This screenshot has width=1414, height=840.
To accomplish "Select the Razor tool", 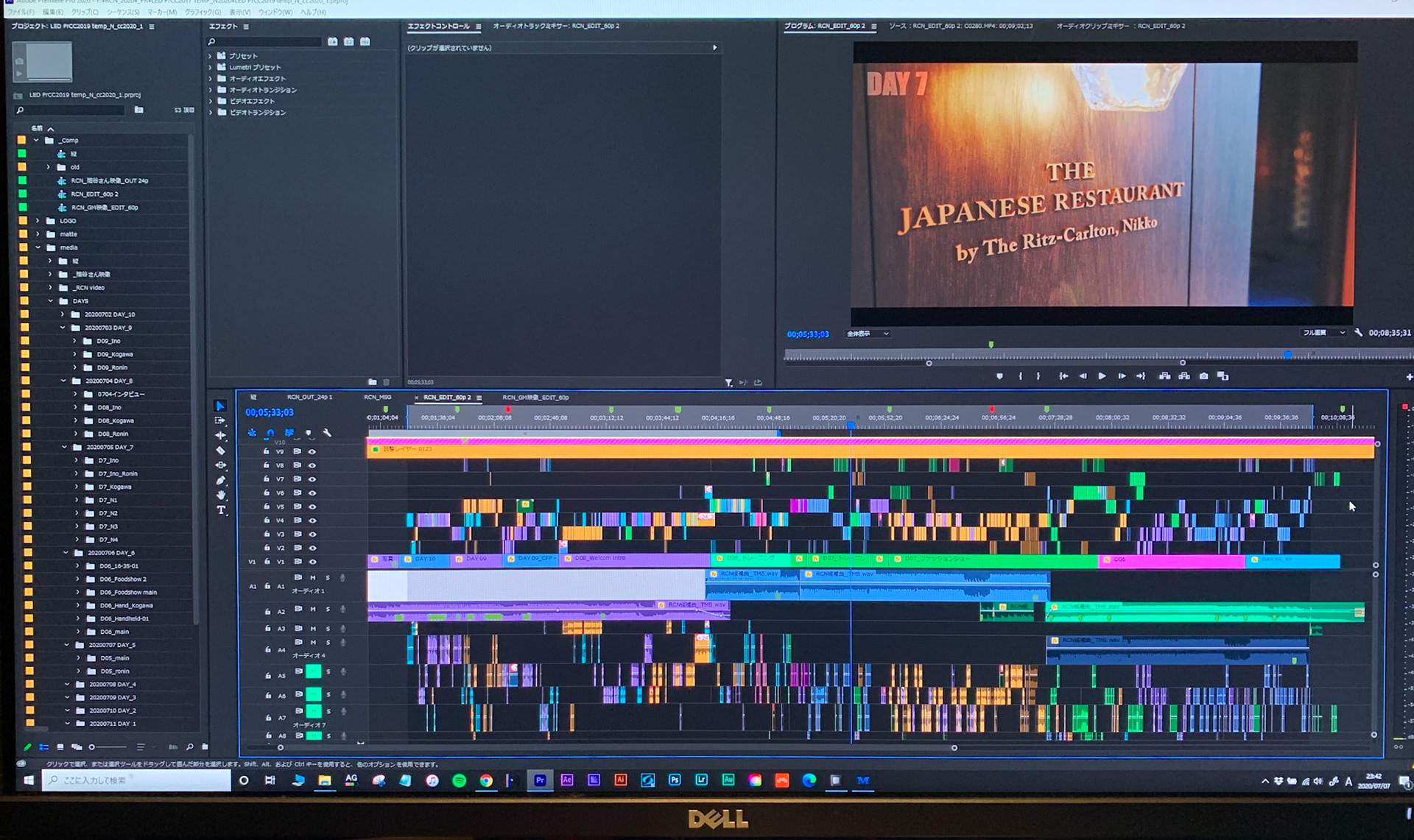I will tap(220, 451).
